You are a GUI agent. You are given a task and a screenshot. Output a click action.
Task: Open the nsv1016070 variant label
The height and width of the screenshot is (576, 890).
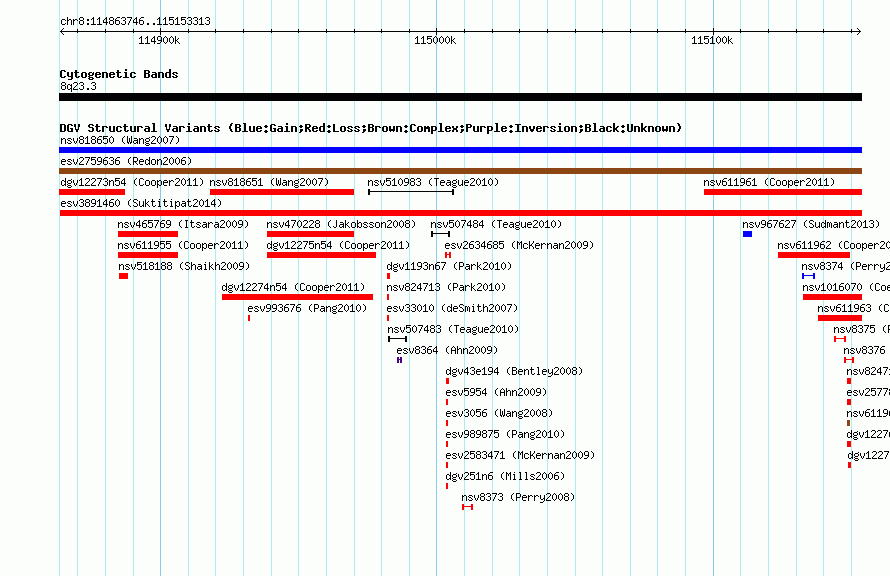(x=846, y=287)
